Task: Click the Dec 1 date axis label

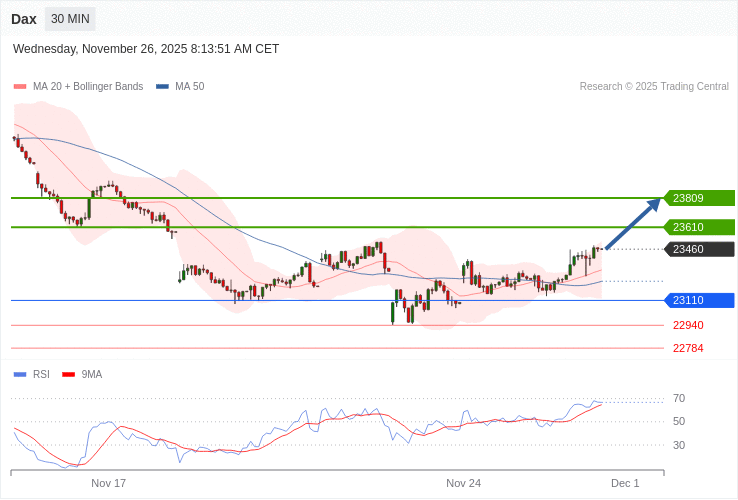Action: pos(625,483)
